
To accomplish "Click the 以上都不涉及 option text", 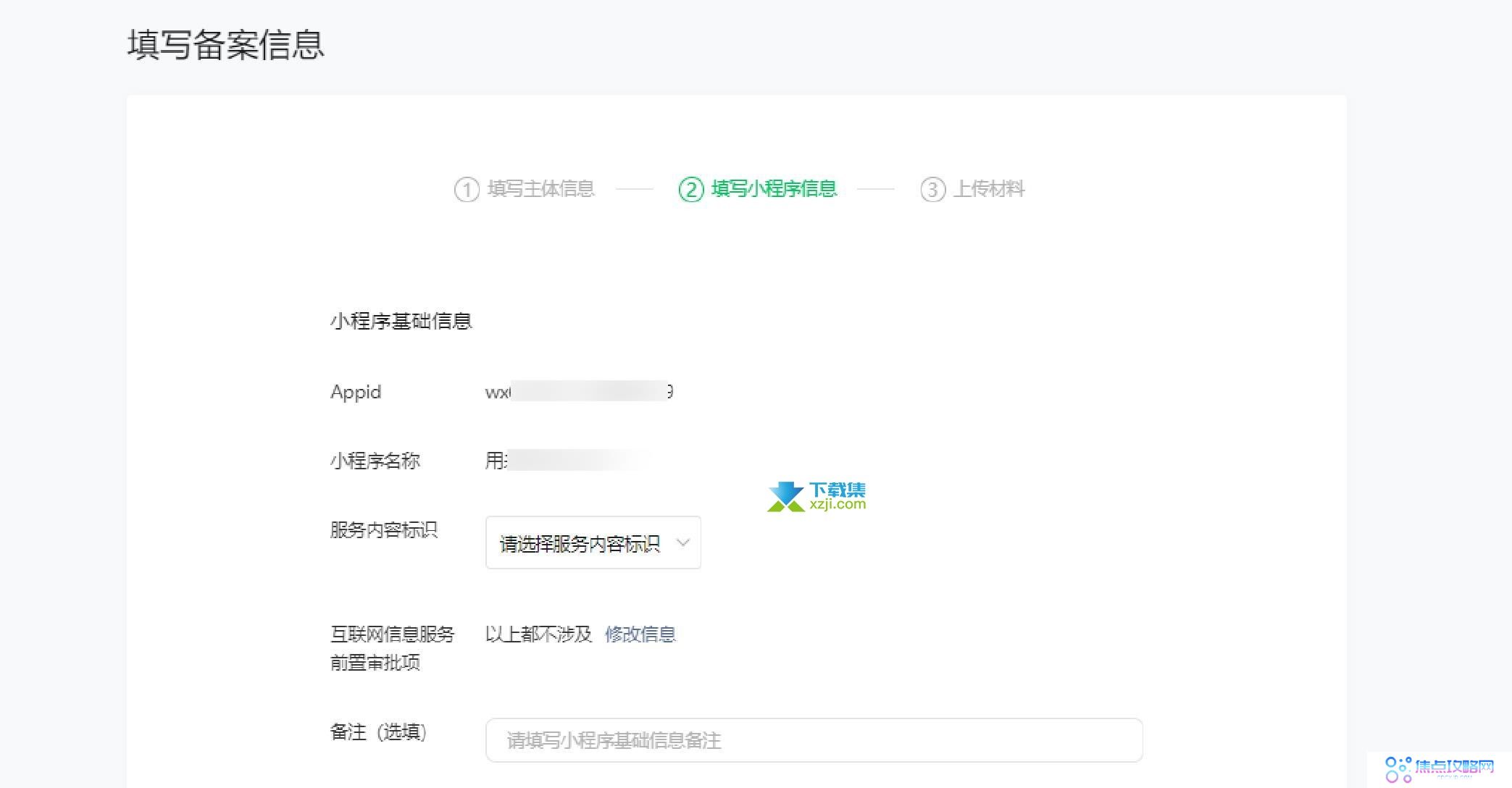I will tap(539, 634).
